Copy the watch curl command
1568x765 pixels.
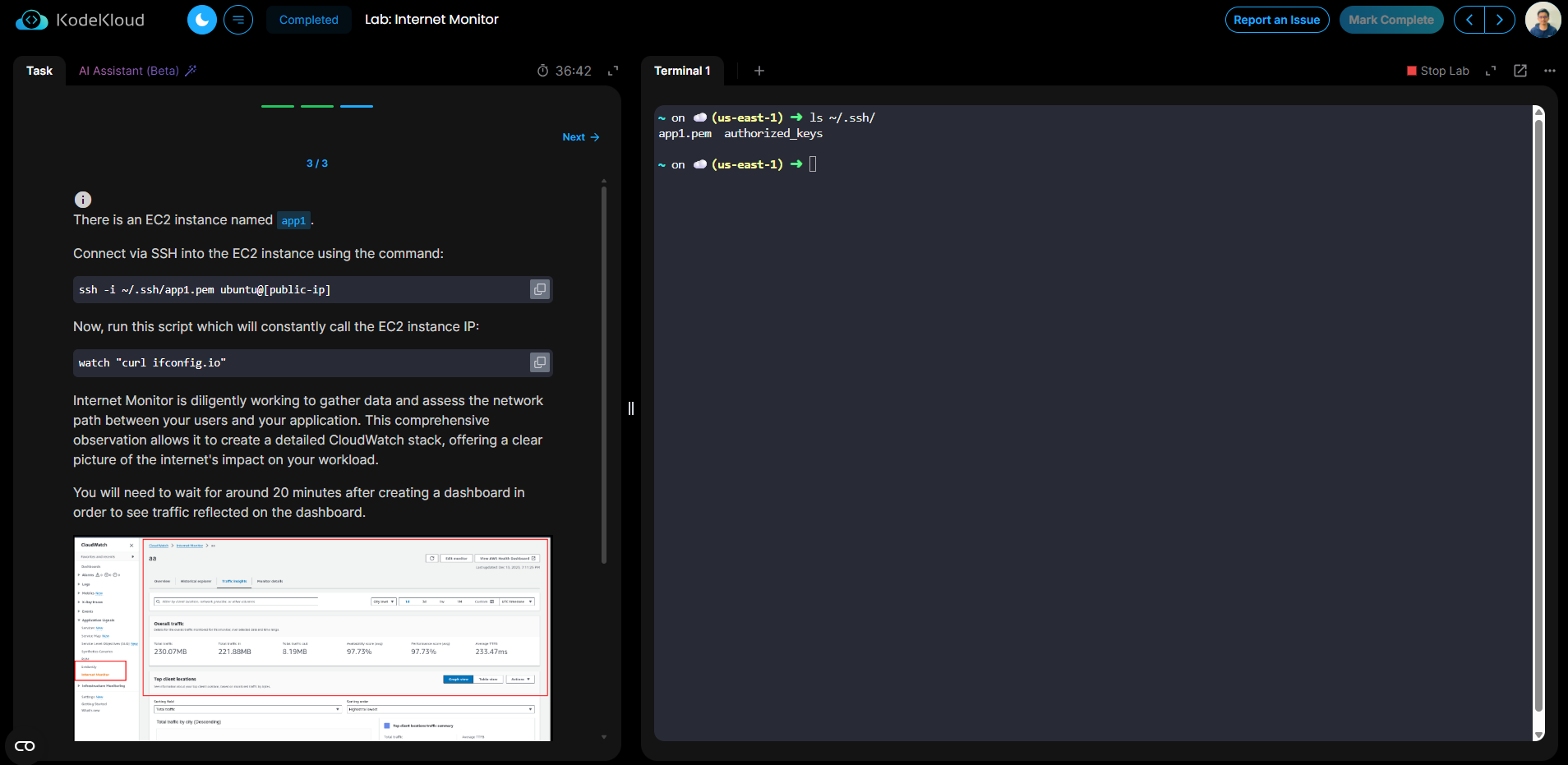(539, 362)
